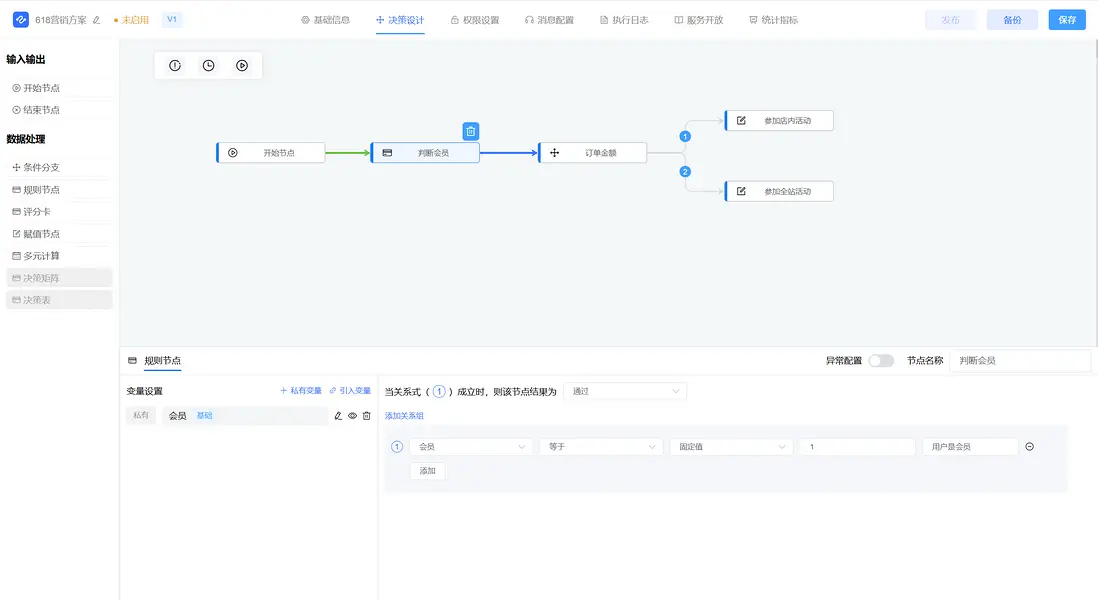Click the 节点名称 input field
1098x600 pixels.
[x=1020, y=361]
